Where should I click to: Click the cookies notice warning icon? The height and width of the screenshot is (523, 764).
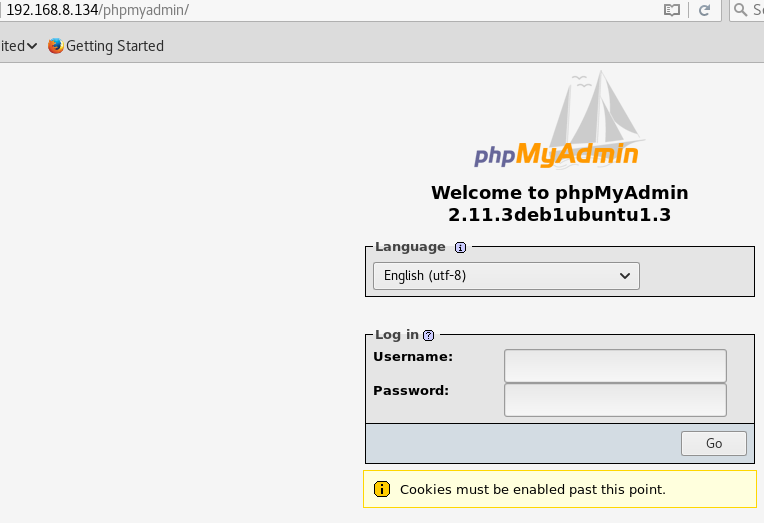[382, 489]
